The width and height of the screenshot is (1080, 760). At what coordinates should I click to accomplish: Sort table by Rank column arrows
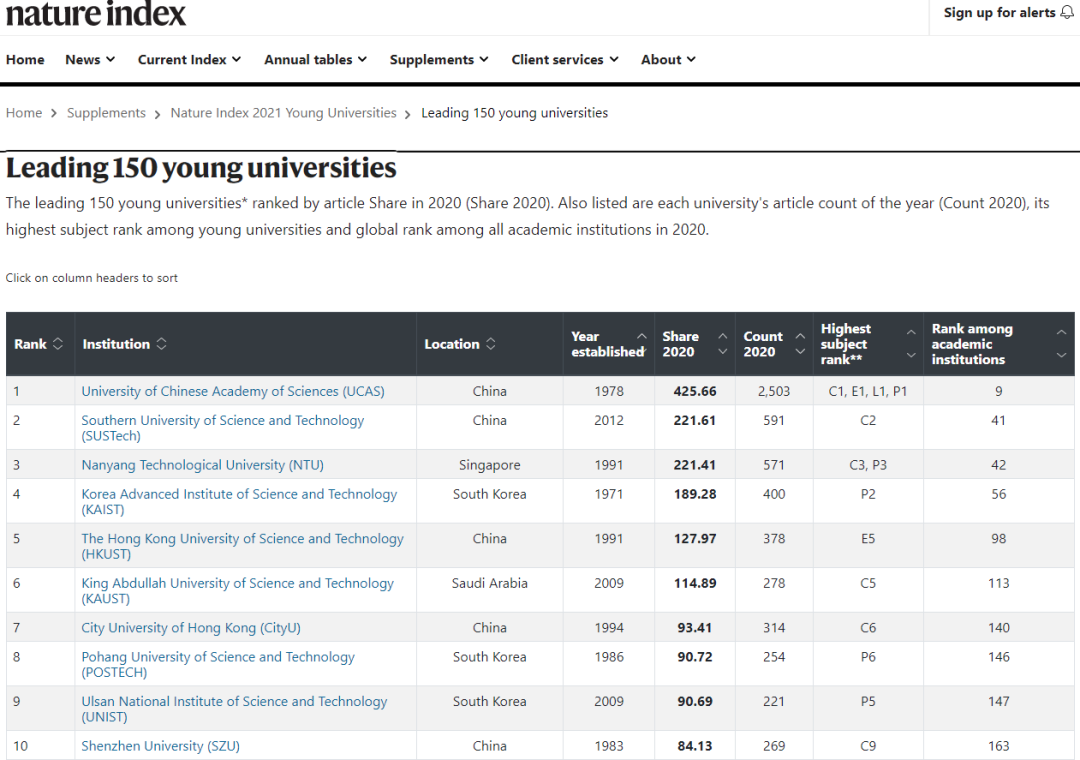click(x=58, y=344)
